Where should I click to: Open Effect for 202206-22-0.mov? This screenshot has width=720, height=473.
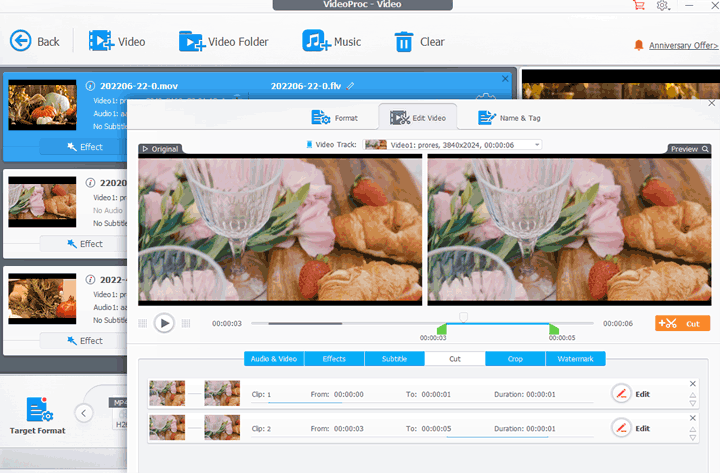(85, 147)
